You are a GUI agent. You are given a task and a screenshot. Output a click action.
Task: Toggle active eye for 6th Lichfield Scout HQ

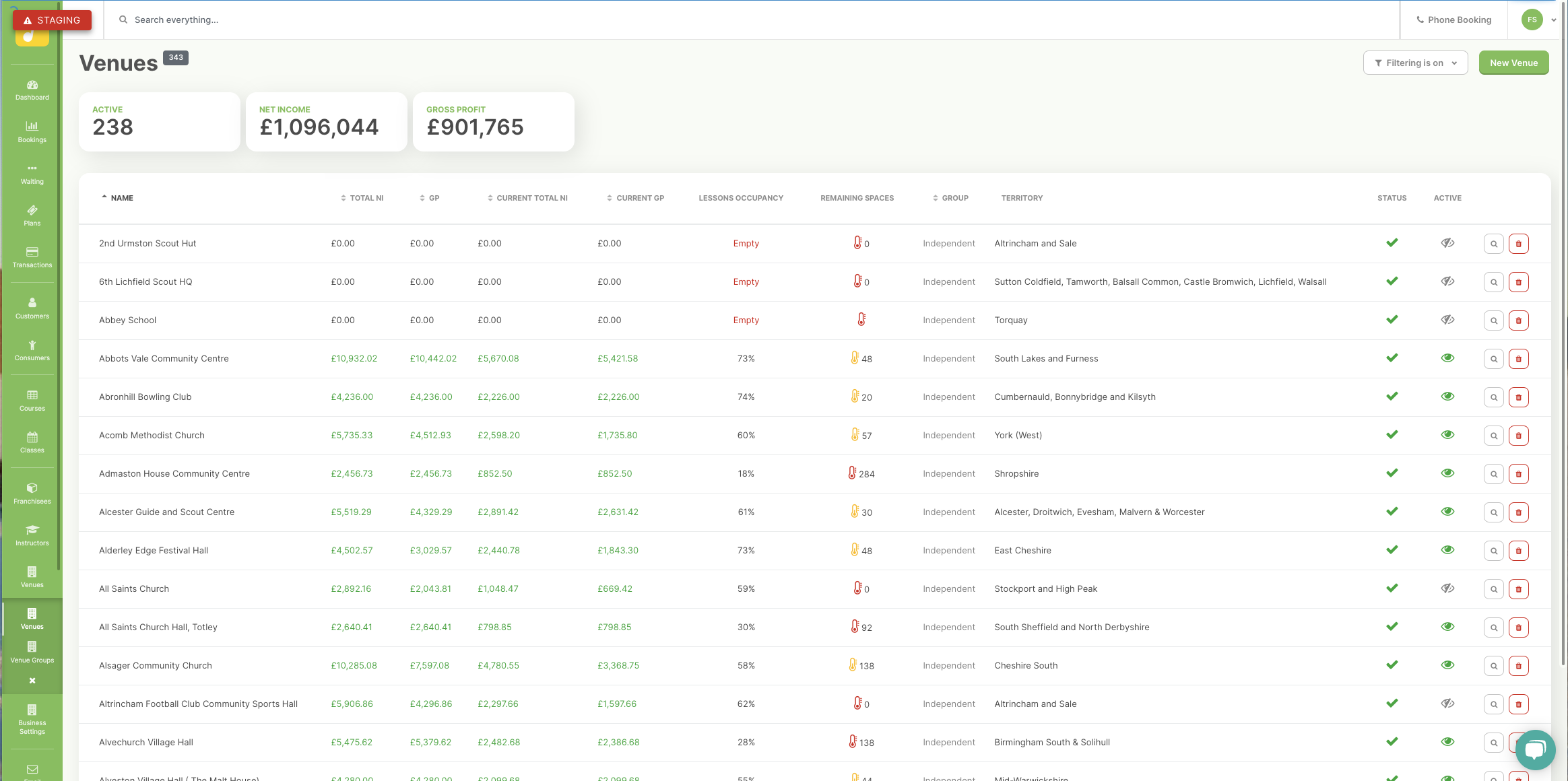(x=1447, y=281)
